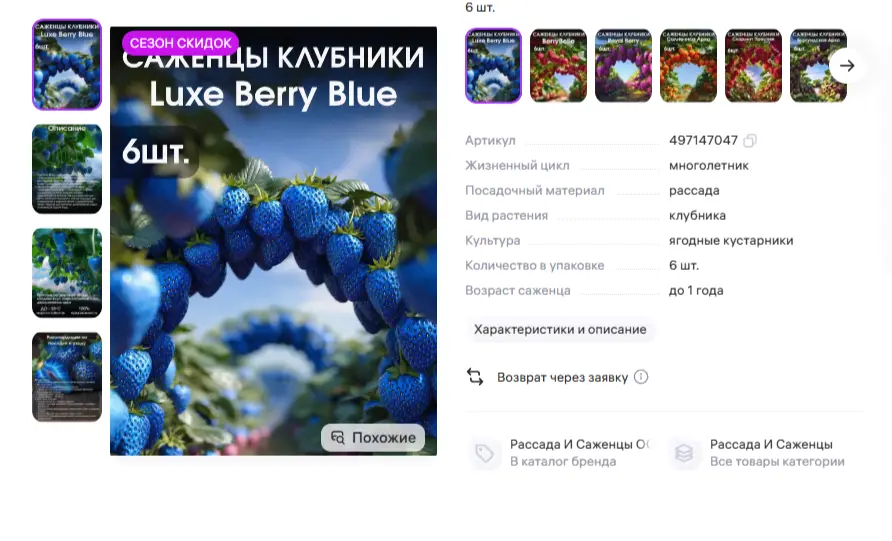This screenshot has width=892, height=541.
Task: Select the Luxe Berry Blue variant thumbnail
Action: pos(493,66)
